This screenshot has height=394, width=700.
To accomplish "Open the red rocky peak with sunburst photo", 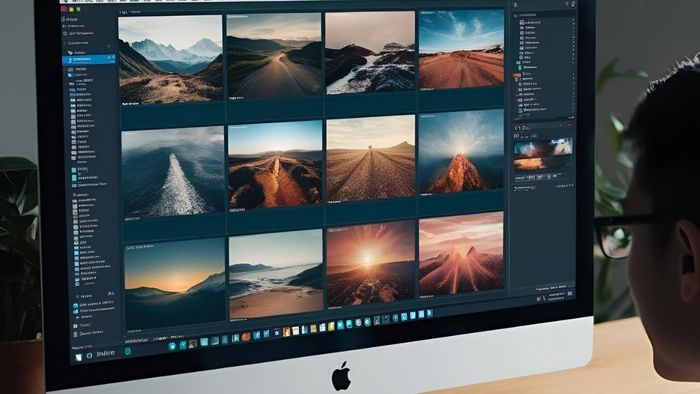I will 462,152.
